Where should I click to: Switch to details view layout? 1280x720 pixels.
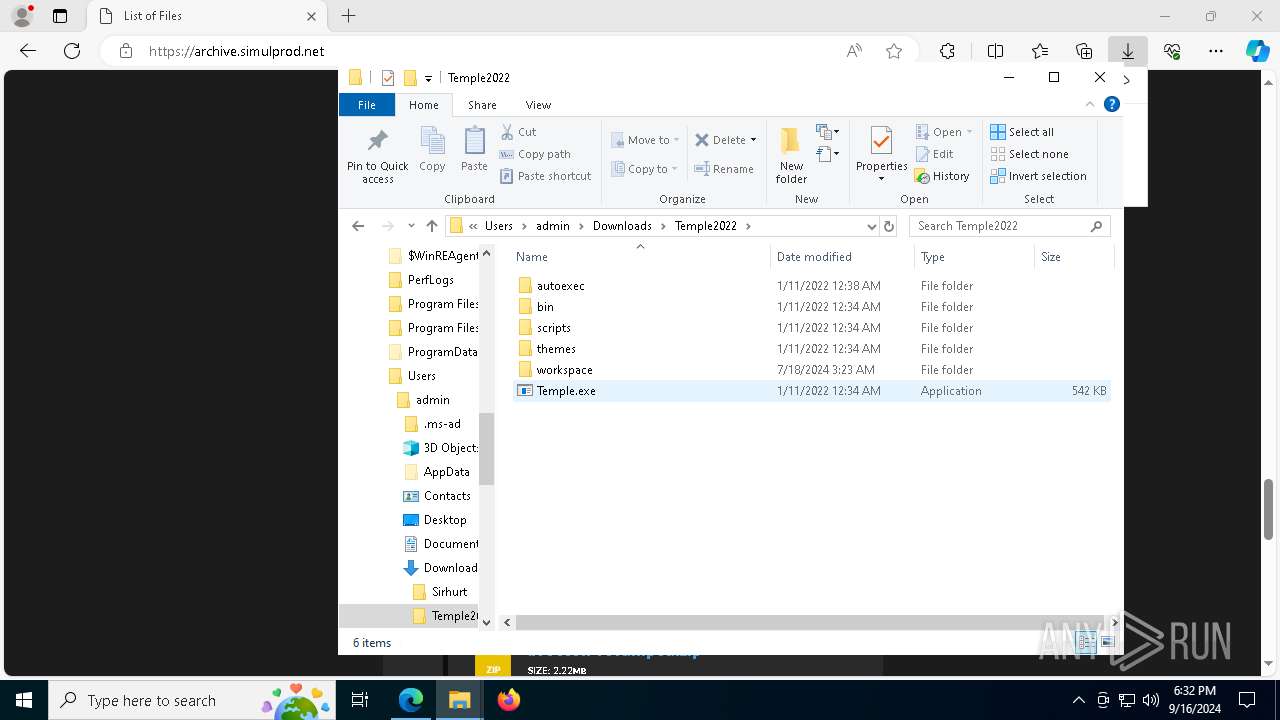tap(1087, 642)
